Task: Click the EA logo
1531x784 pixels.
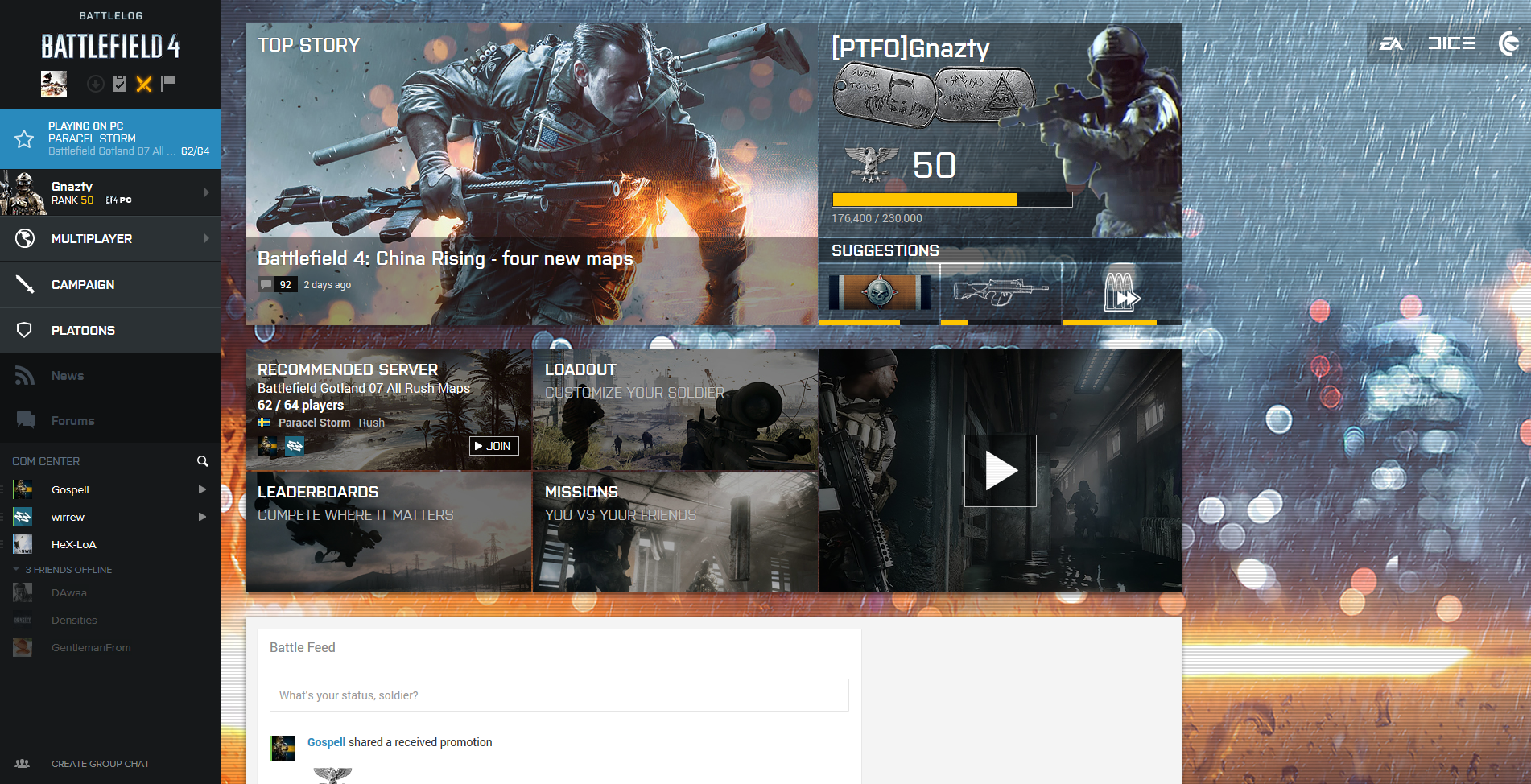Action: click(1391, 43)
